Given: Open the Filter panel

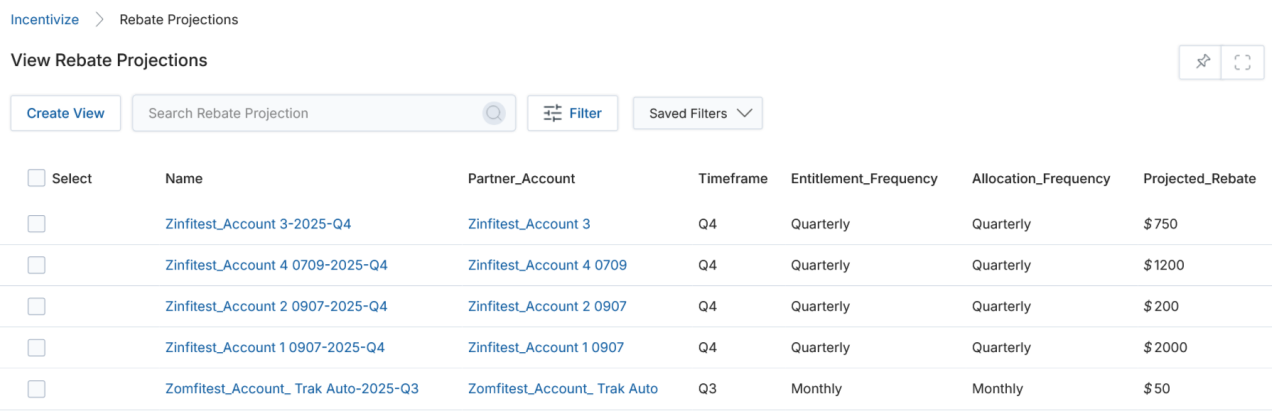Looking at the screenshot, I should coord(572,113).
